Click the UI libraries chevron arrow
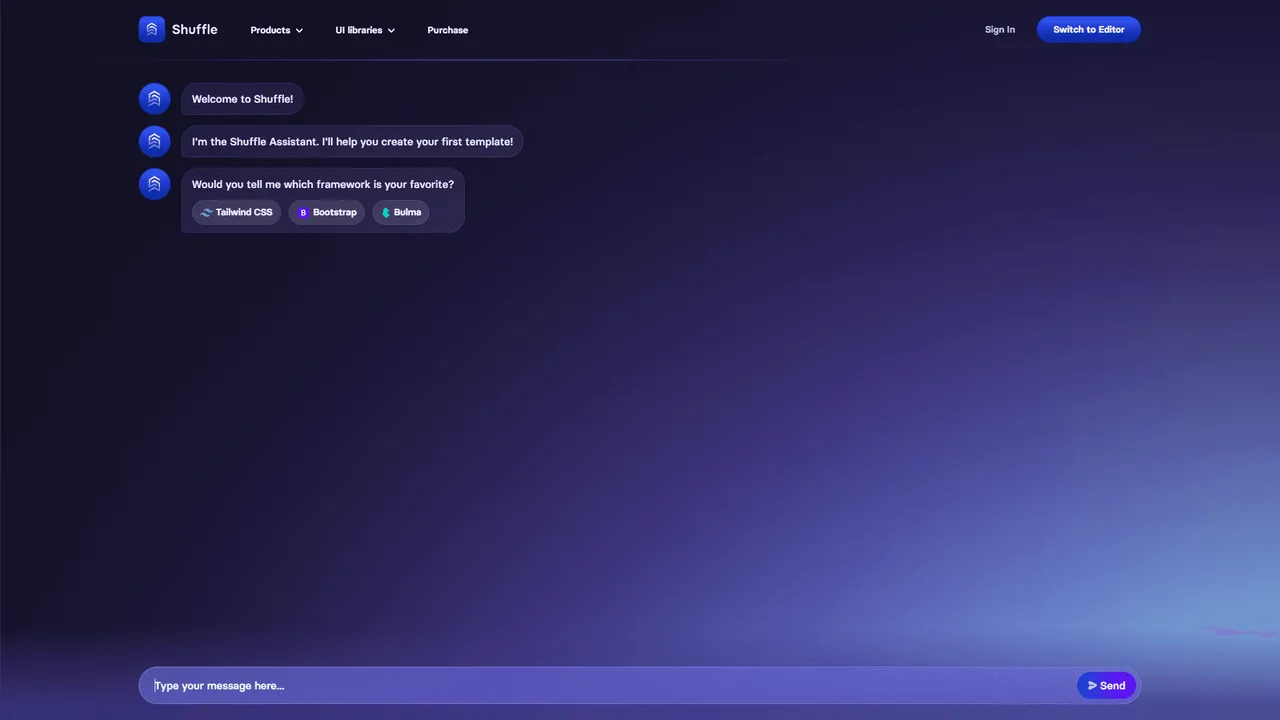This screenshot has width=1280, height=720. click(391, 31)
